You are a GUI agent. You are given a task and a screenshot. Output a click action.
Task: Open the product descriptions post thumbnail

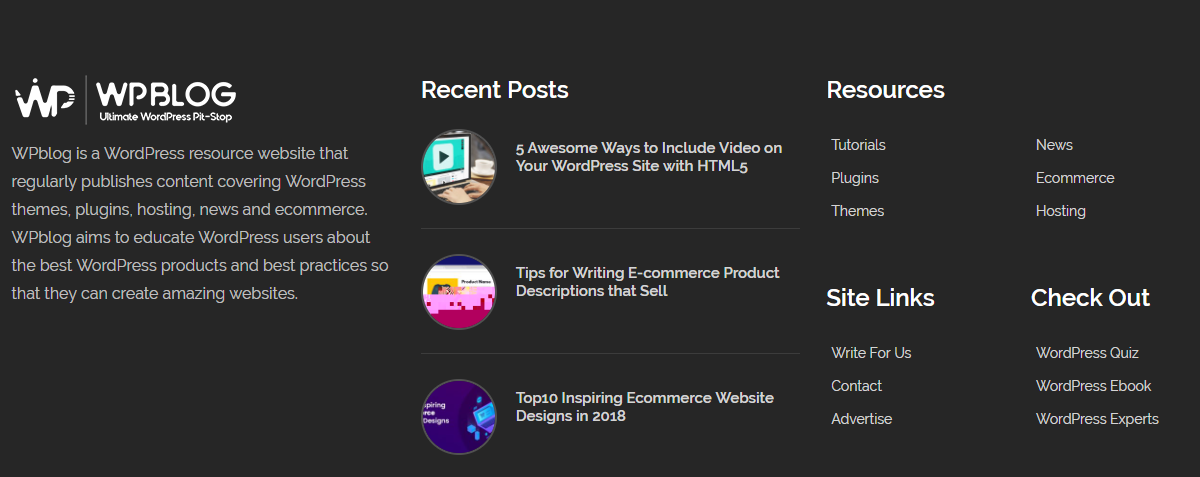(x=458, y=292)
